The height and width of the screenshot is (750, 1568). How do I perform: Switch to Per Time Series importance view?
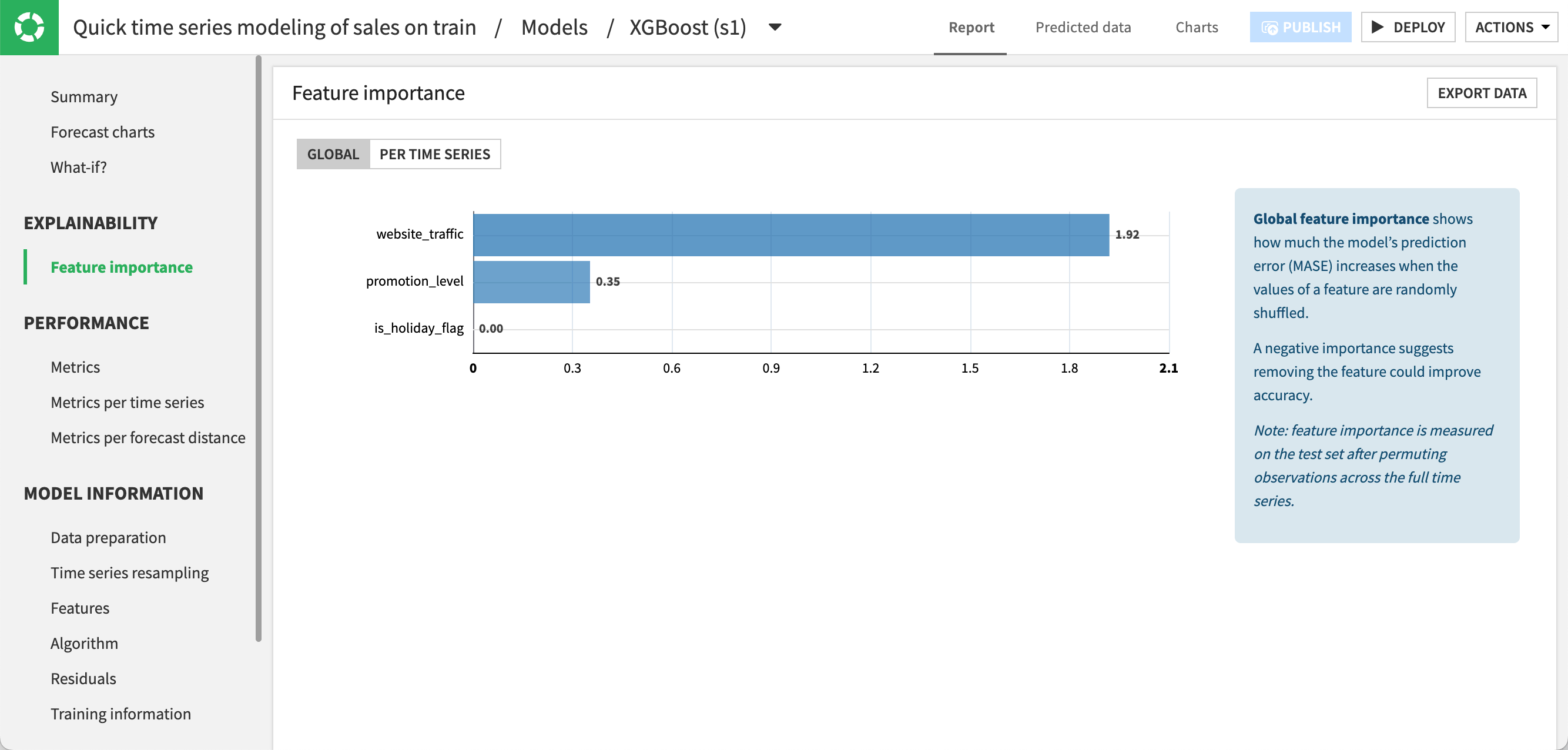pos(435,154)
